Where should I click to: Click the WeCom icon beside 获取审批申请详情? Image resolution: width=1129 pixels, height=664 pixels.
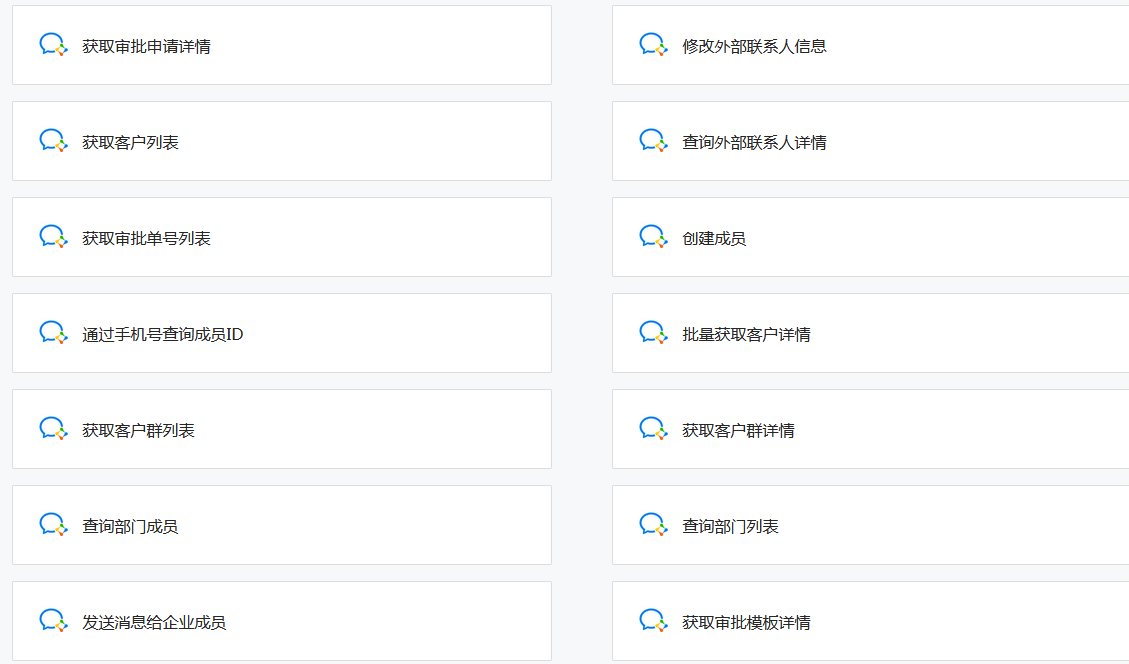[53, 45]
